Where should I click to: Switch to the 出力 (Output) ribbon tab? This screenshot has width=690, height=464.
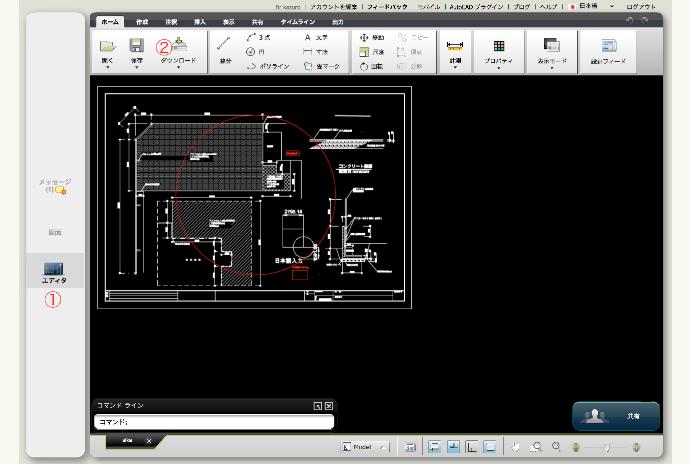tap(338, 22)
